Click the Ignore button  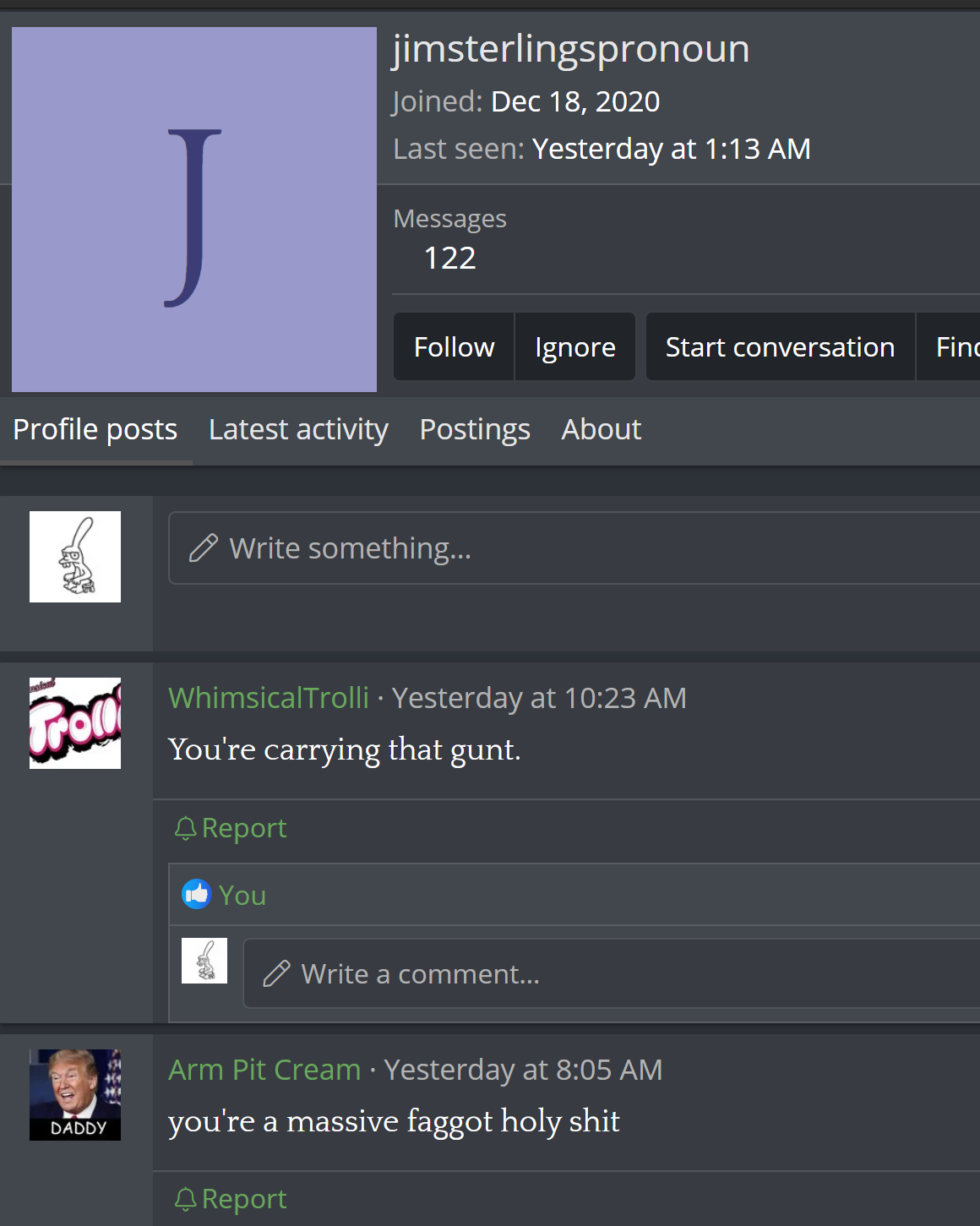pyautogui.click(x=575, y=347)
